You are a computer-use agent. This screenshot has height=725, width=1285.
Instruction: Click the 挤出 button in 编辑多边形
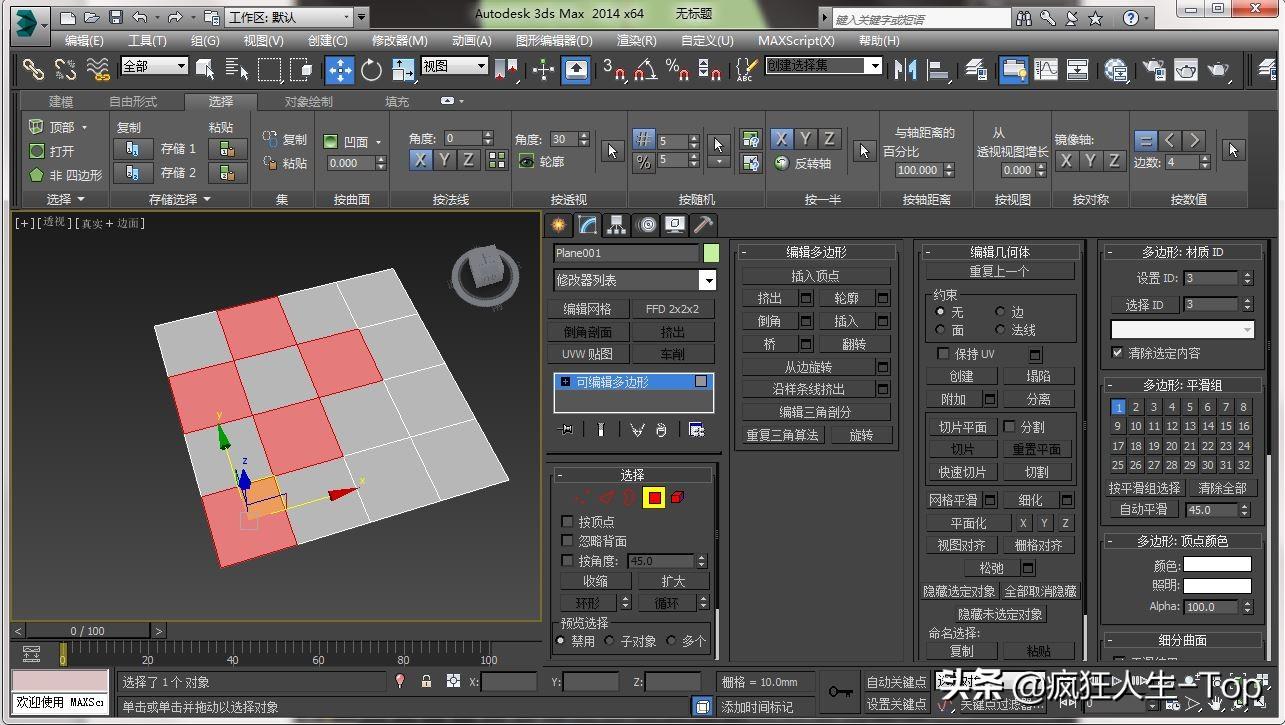769,298
